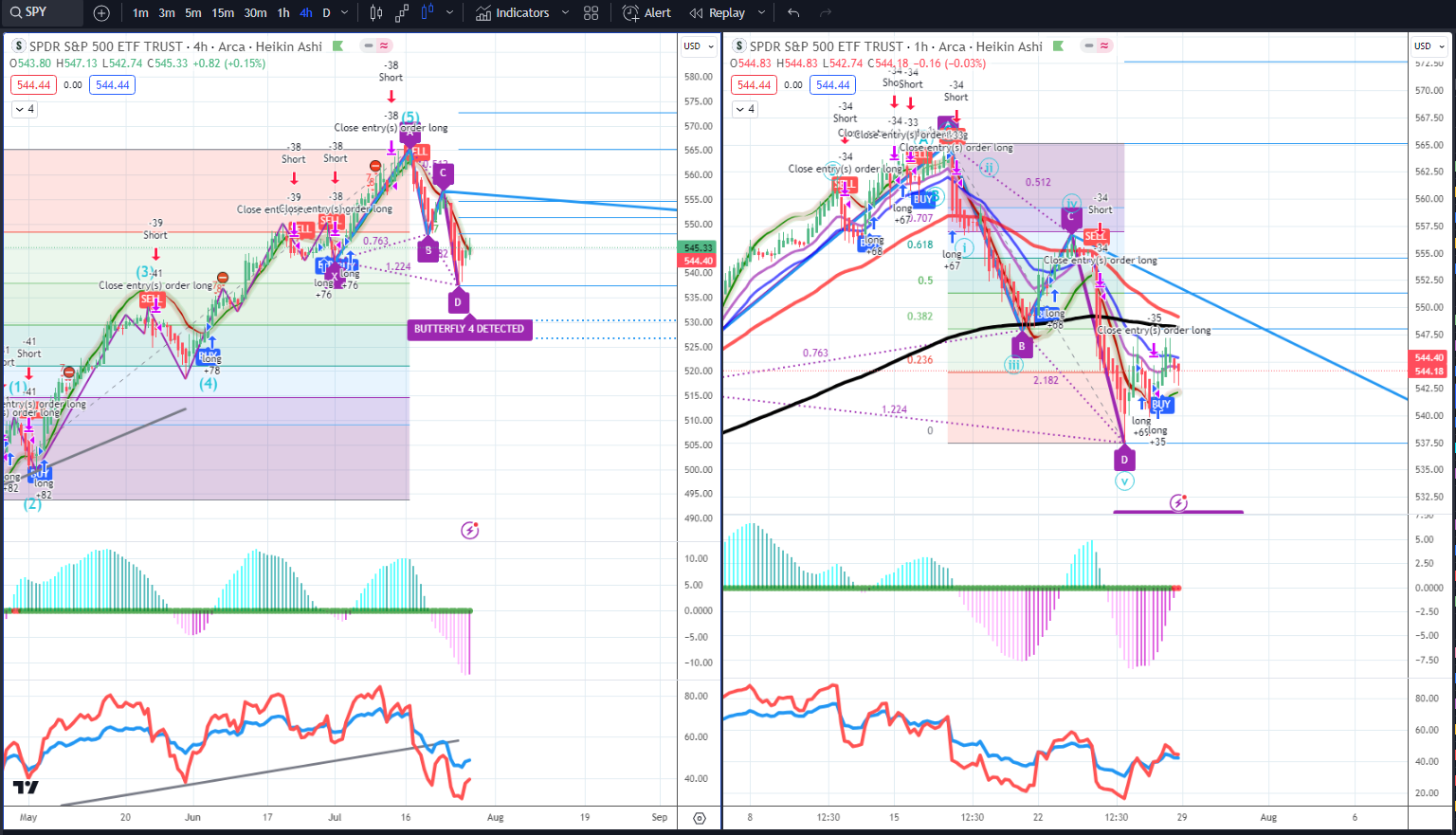
Task: Select the D daily timeframe
Action: (x=327, y=13)
